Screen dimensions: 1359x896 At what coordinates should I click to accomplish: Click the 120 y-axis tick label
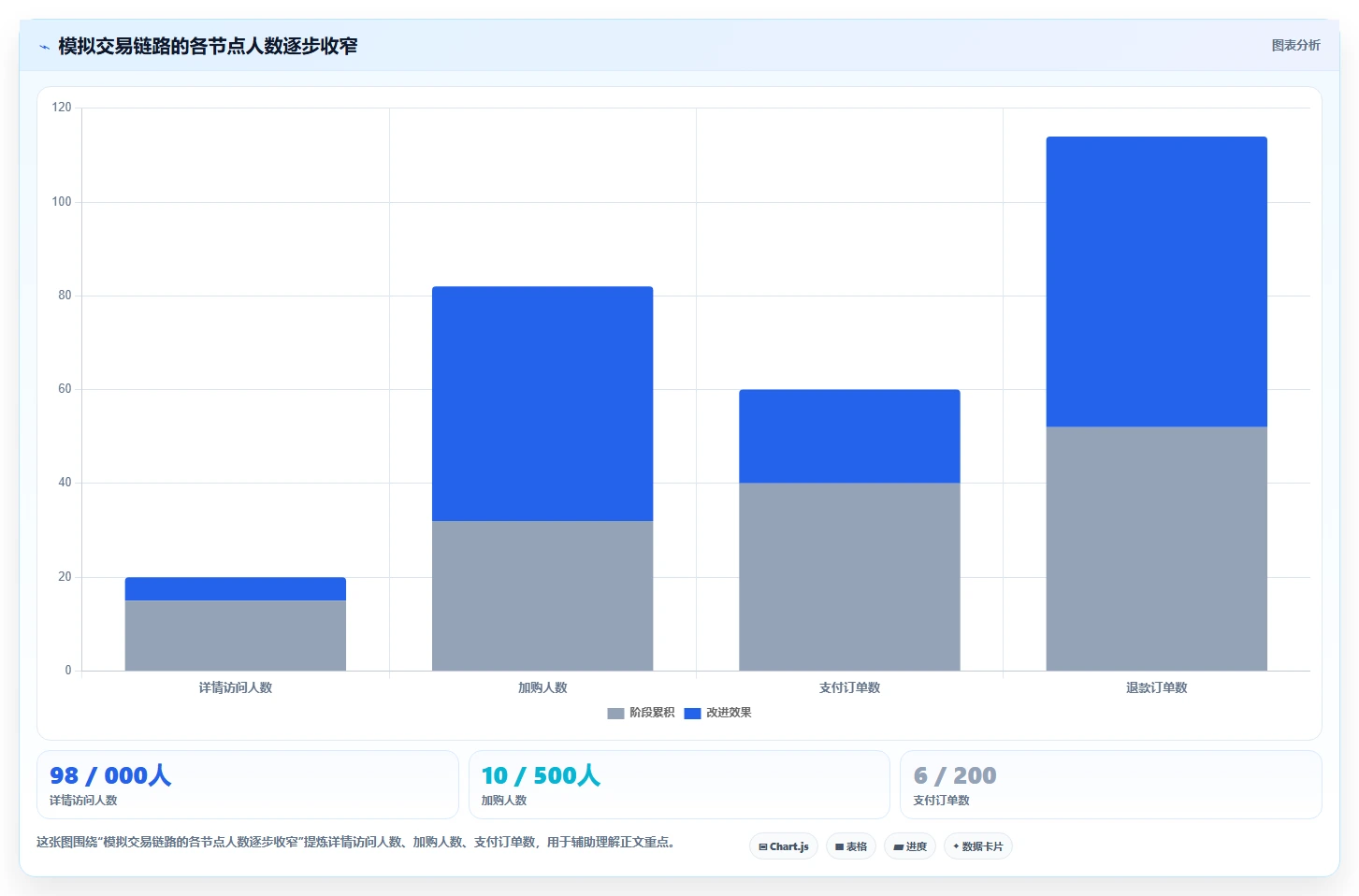[62, 108]
